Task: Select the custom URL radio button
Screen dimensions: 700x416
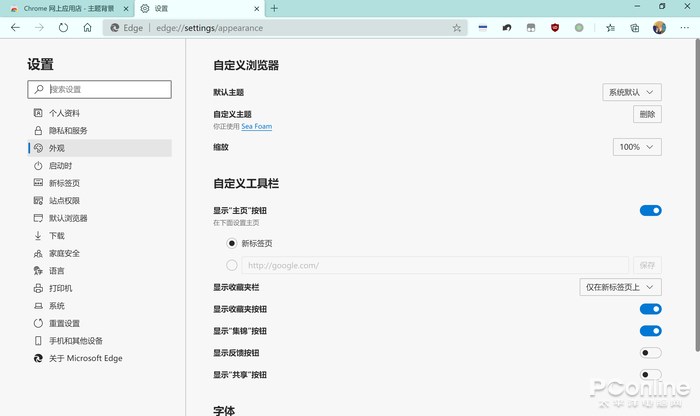Action: tap(232, 265)
